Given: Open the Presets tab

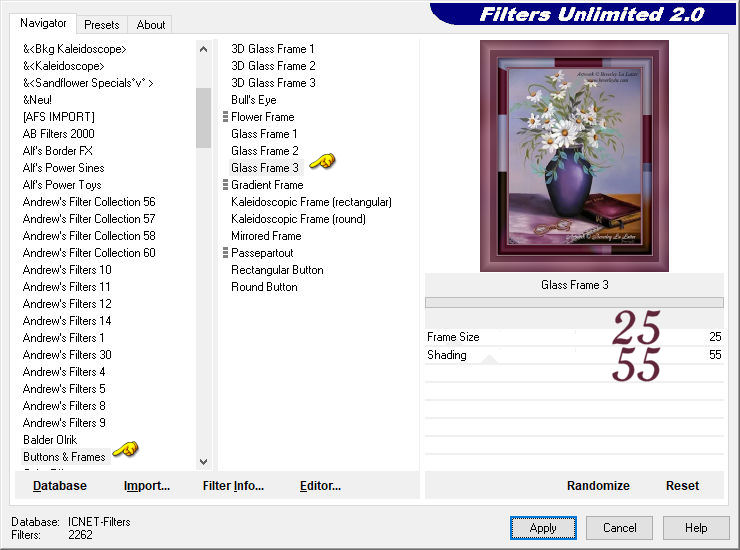Looking at the screenshot, I should pos(101,25).
